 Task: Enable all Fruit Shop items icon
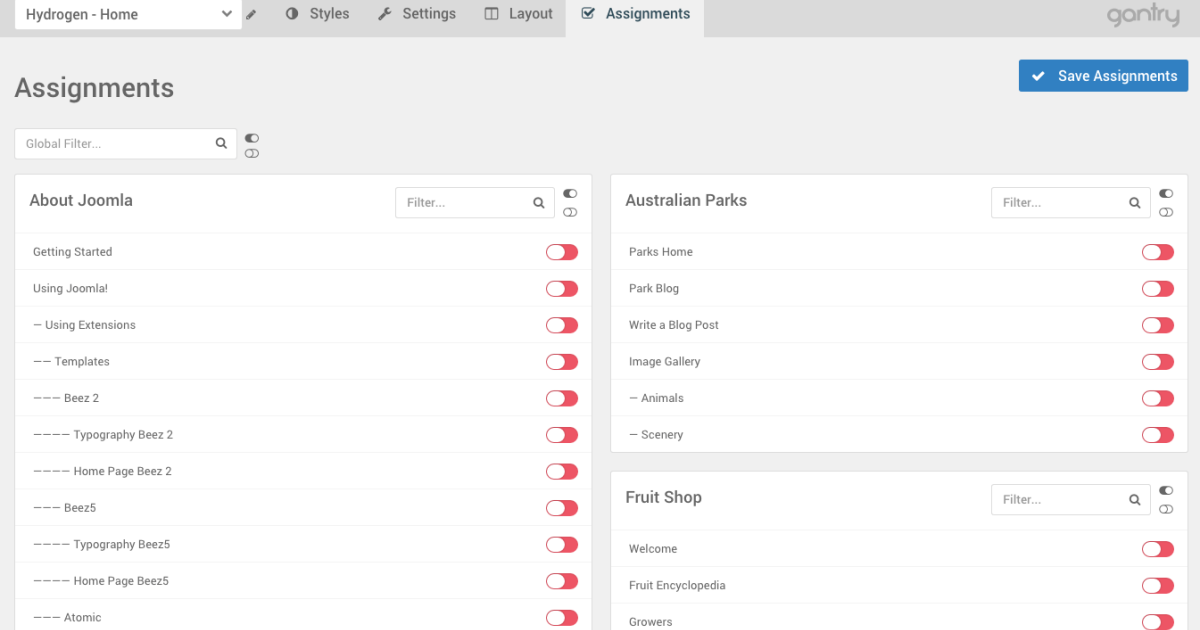point(1166,491)
